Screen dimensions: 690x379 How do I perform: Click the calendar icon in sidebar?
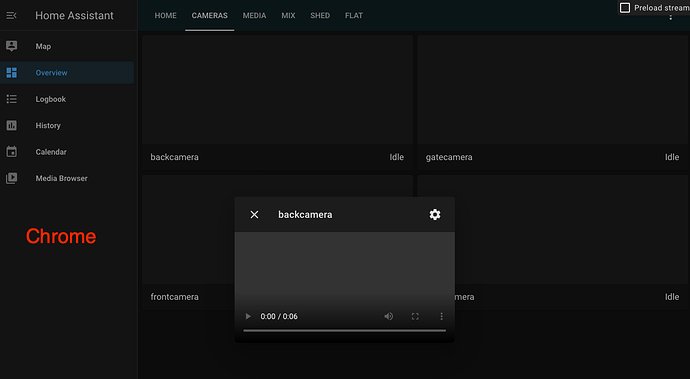click(11, 152)
